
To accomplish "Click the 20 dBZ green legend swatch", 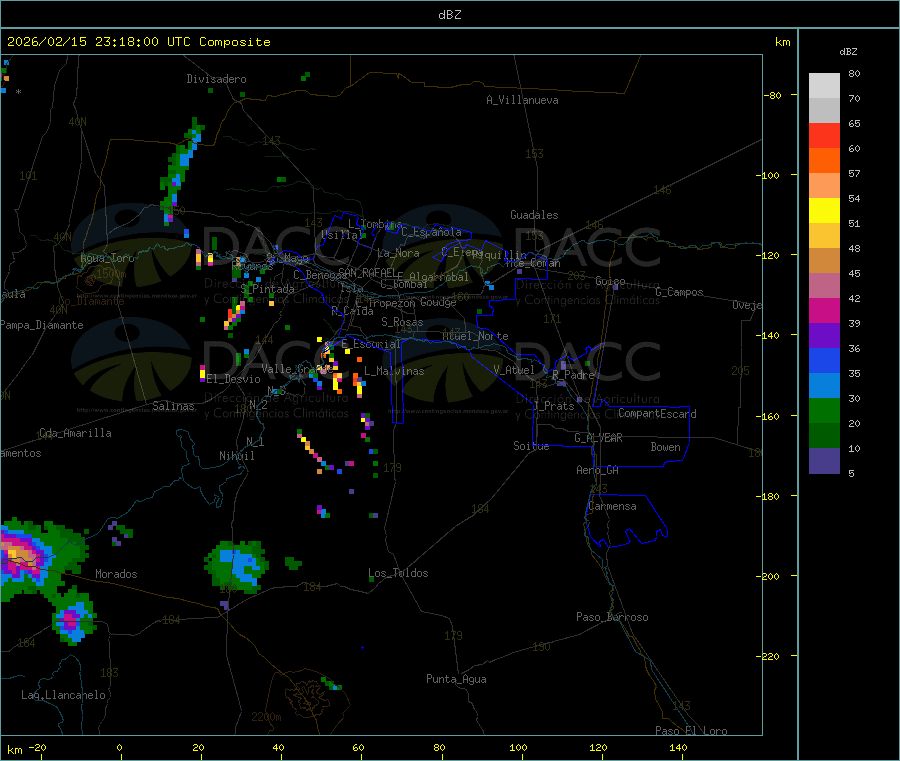I will coord(824,436).
